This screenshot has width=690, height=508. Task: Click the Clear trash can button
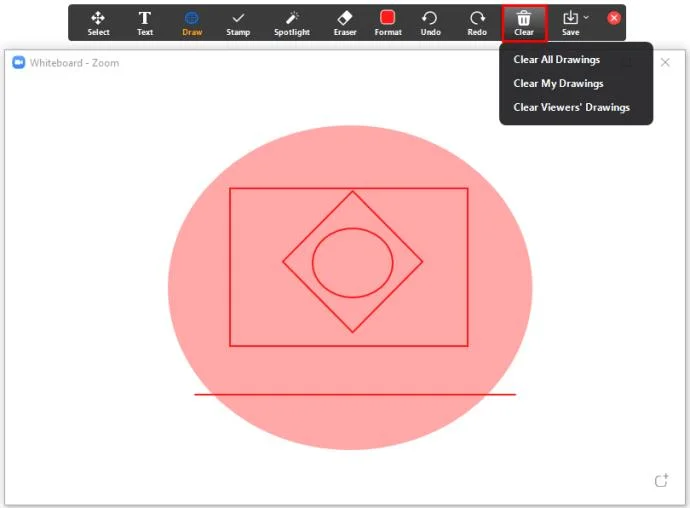(x=524, y=23)
